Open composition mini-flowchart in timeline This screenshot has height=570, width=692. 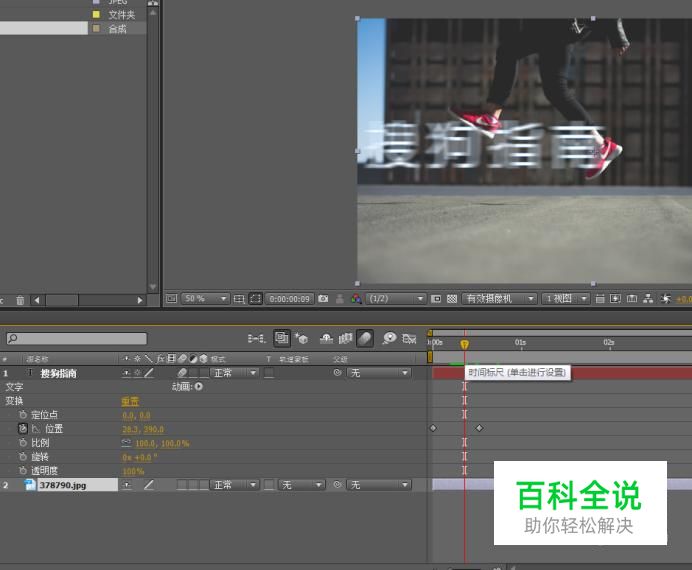coord(256,339)
